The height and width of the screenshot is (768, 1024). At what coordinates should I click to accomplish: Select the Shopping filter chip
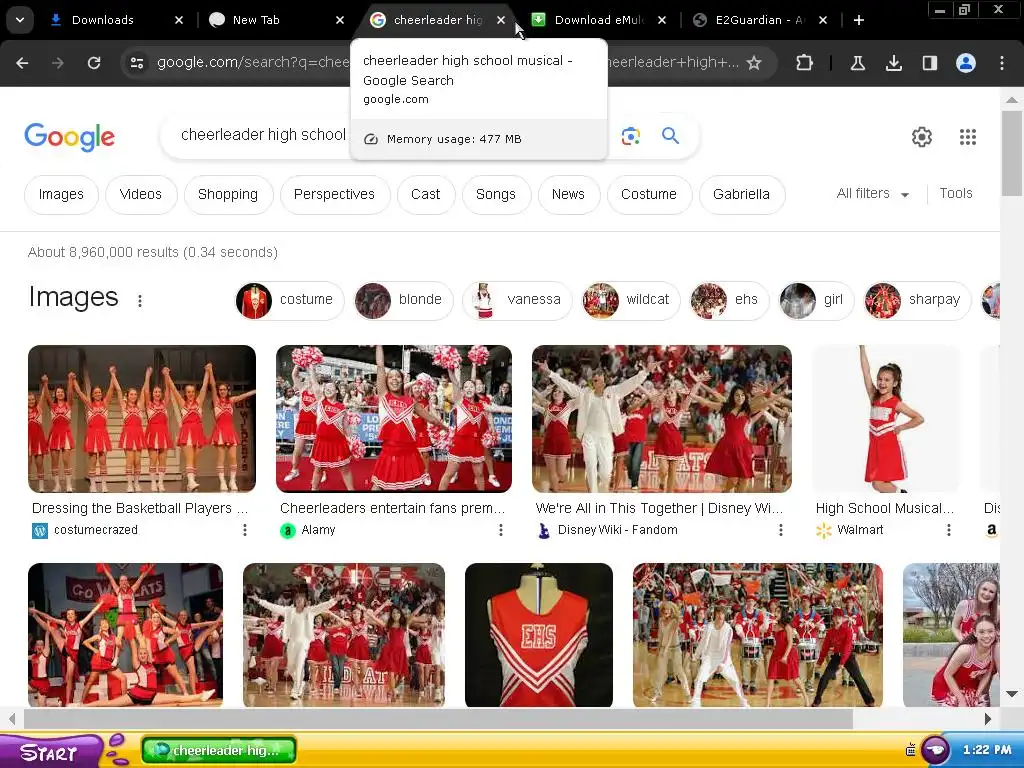[228, 195]
